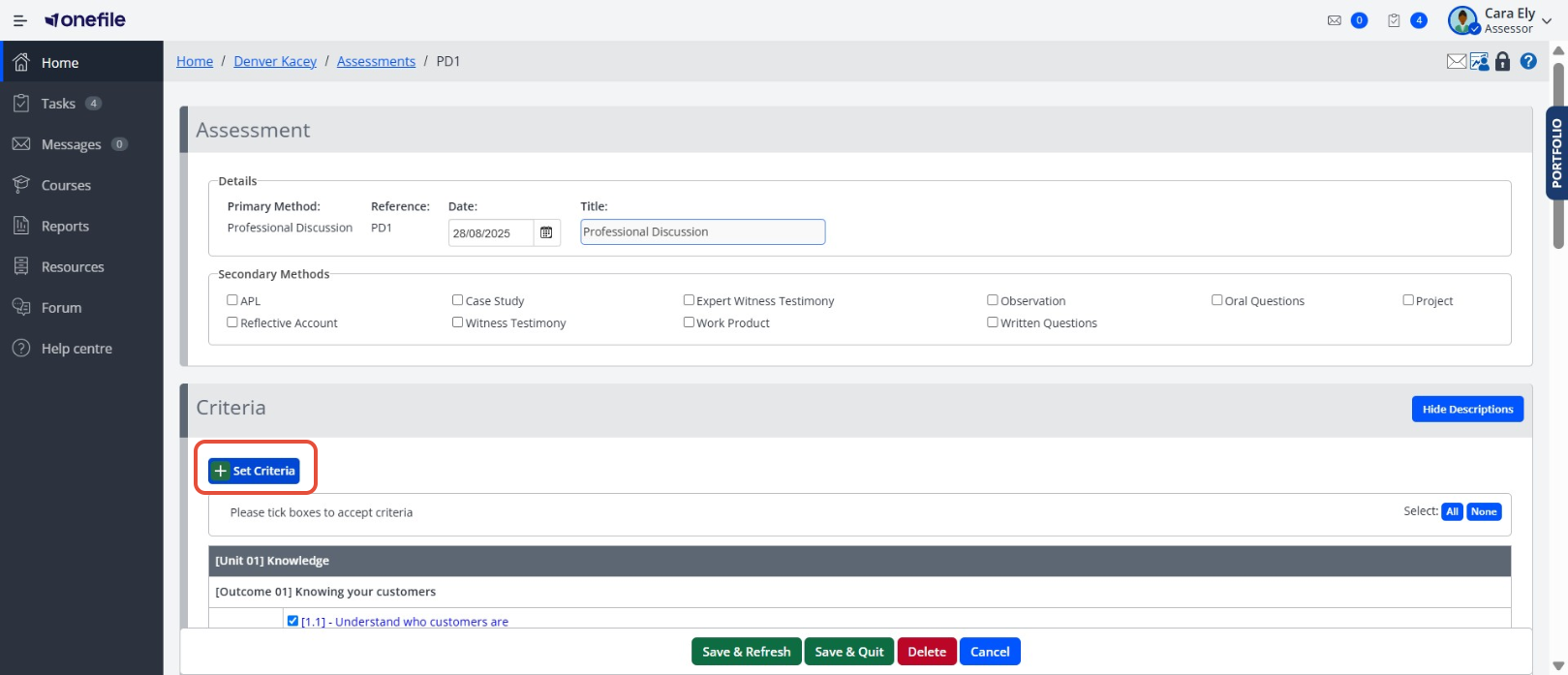Click the padlock icon in breadcrumb bar
The width and height of the screenshot is (1568, 675).
(1503, 61)
